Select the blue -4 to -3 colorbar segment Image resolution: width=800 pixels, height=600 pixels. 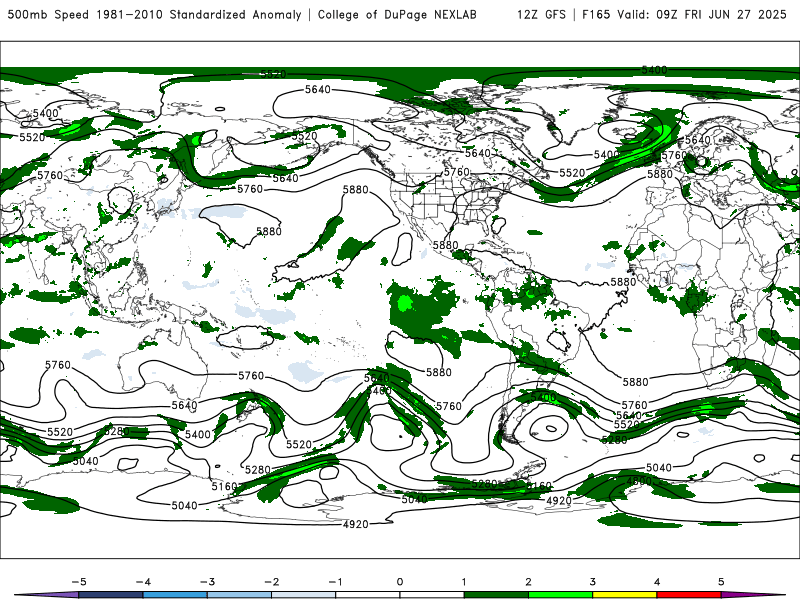[x=175, y=595]
